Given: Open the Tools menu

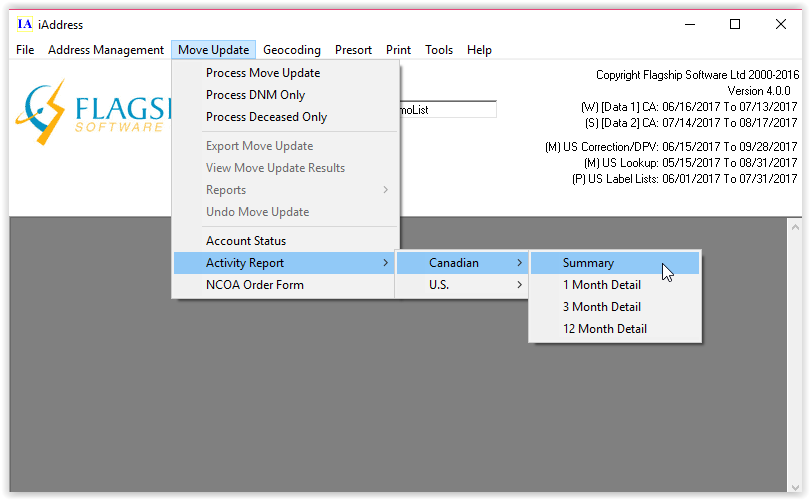Looking at the screenshot, I should click(x=439, y=50).
